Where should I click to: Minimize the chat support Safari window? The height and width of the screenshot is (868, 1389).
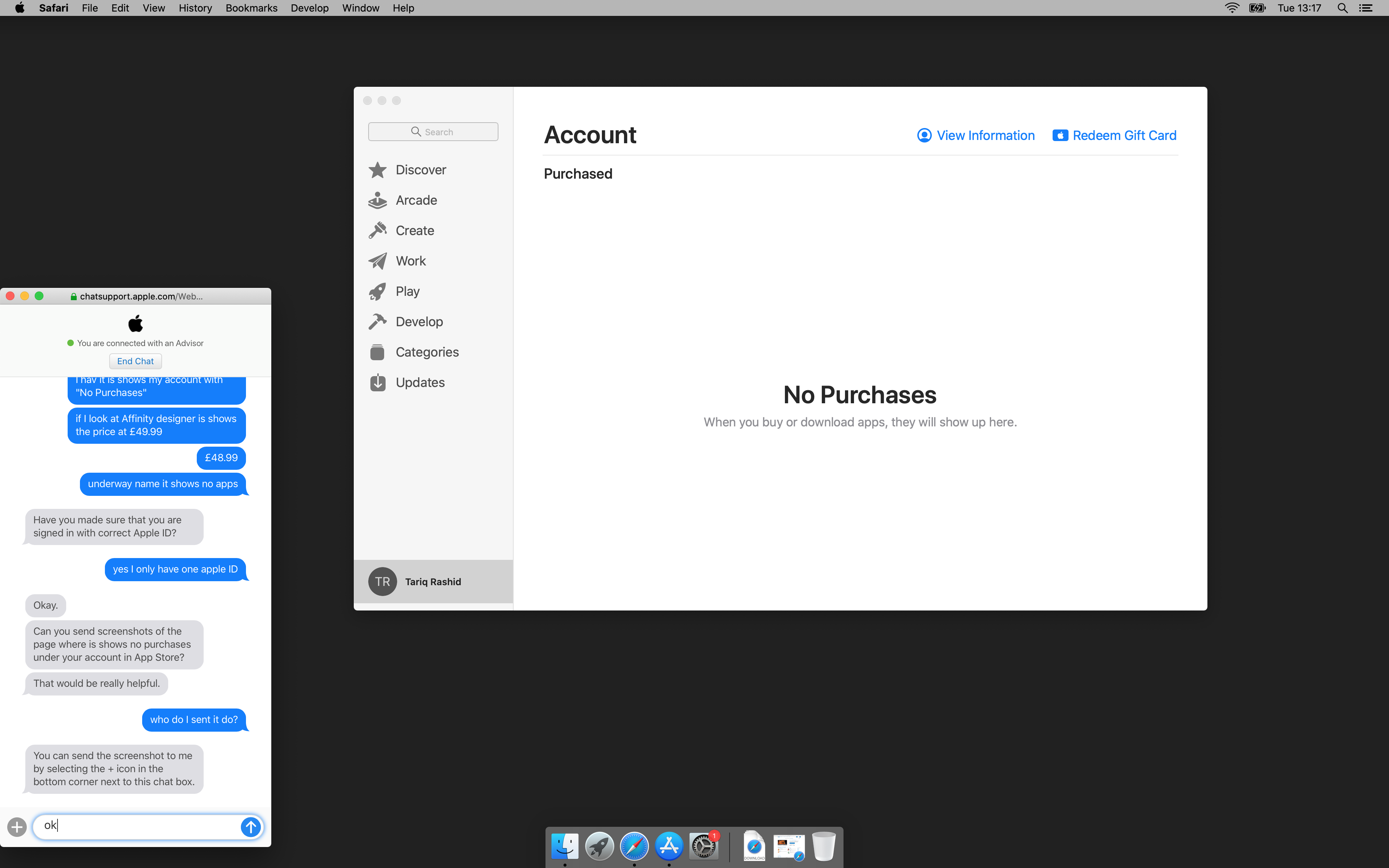[25, 296]
